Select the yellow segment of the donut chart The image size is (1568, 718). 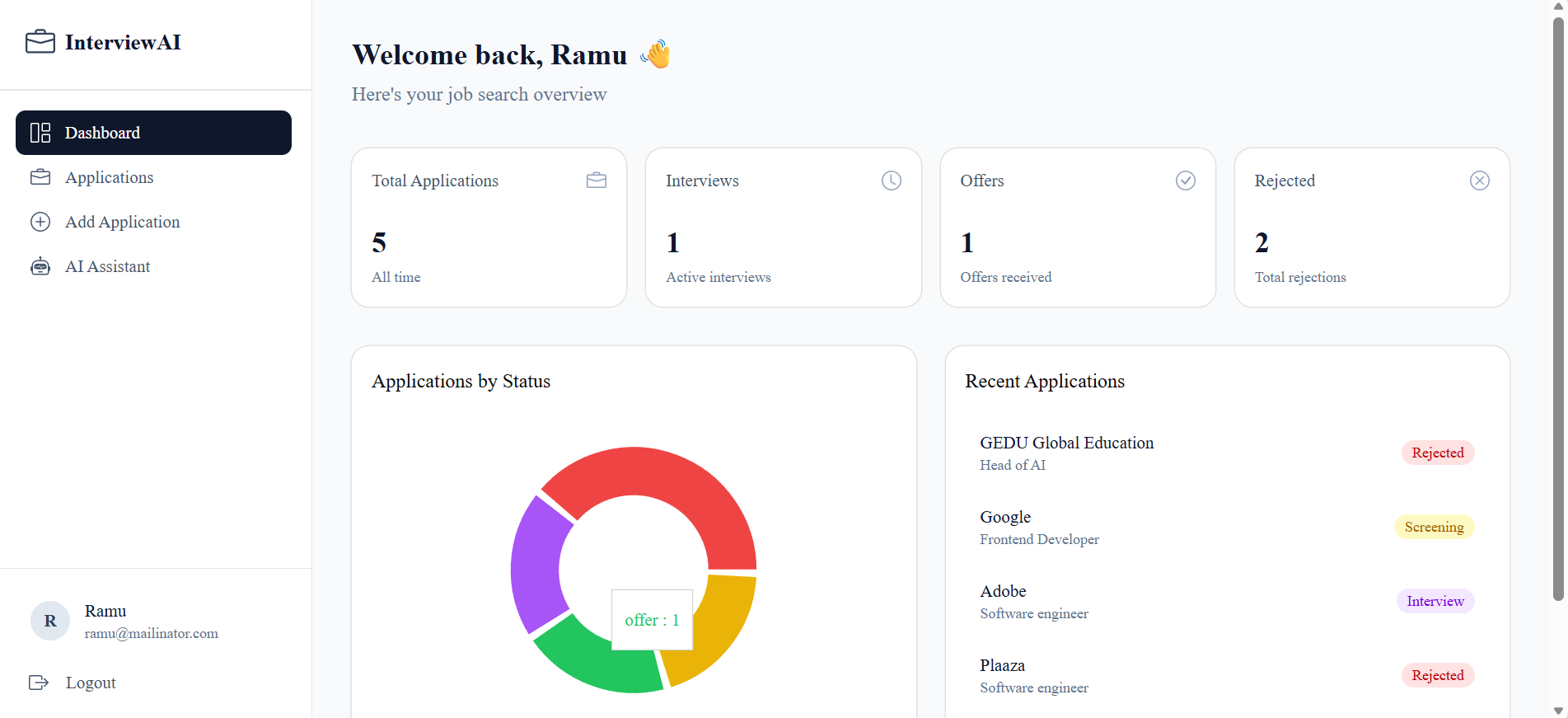(x=717, y=635)
